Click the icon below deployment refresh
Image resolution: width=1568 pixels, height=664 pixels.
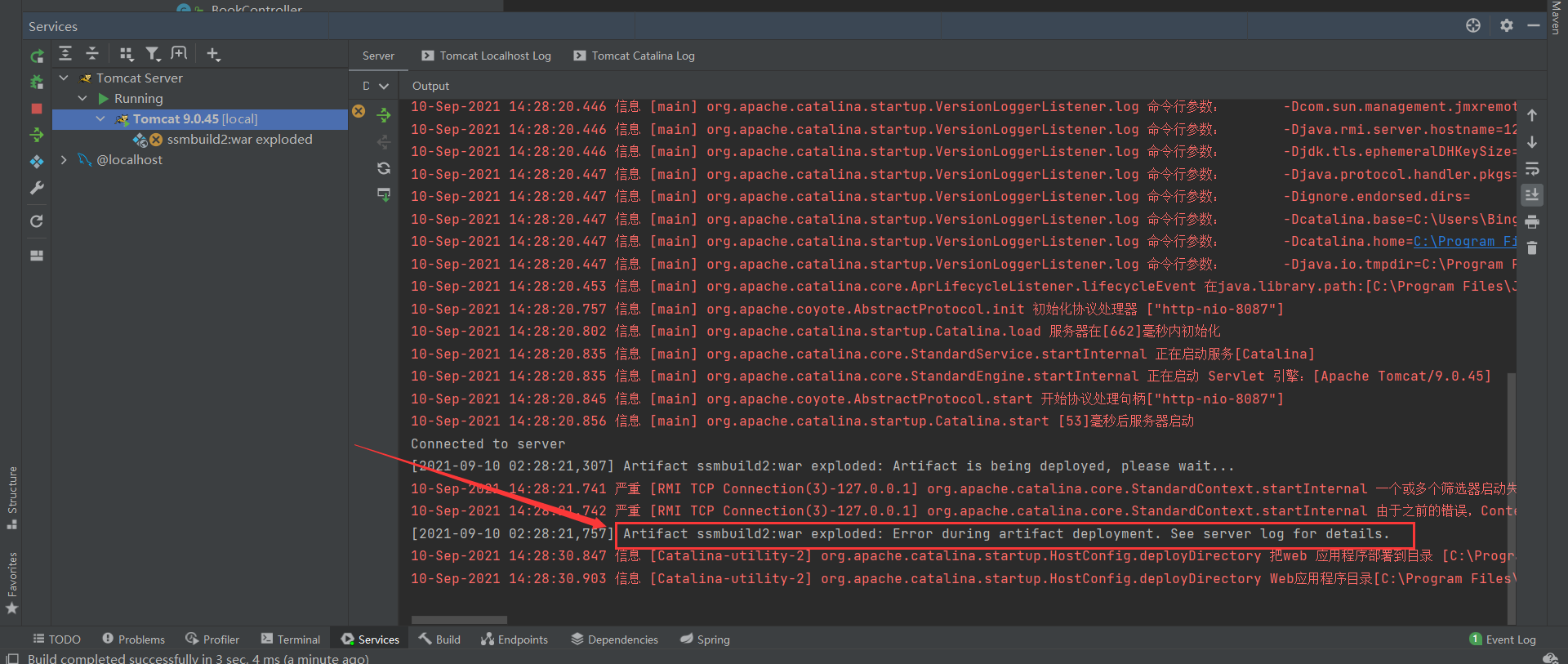[384, 194]
